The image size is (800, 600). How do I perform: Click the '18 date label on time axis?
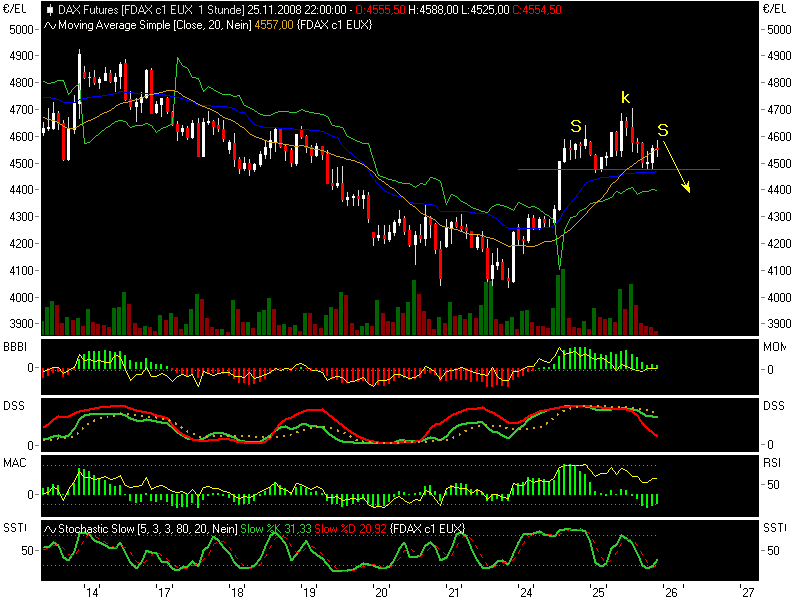coord(237,592)
